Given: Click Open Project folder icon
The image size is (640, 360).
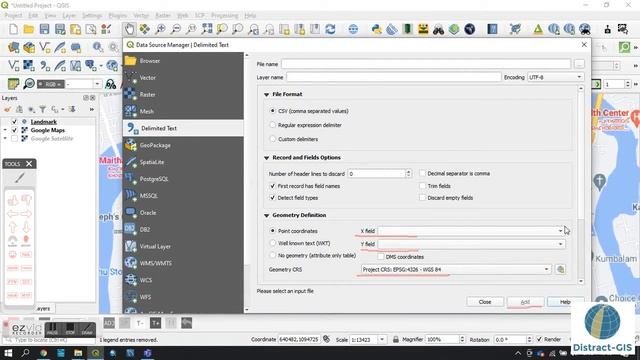Looking at the screenshot, I should [x=29, y=29].
